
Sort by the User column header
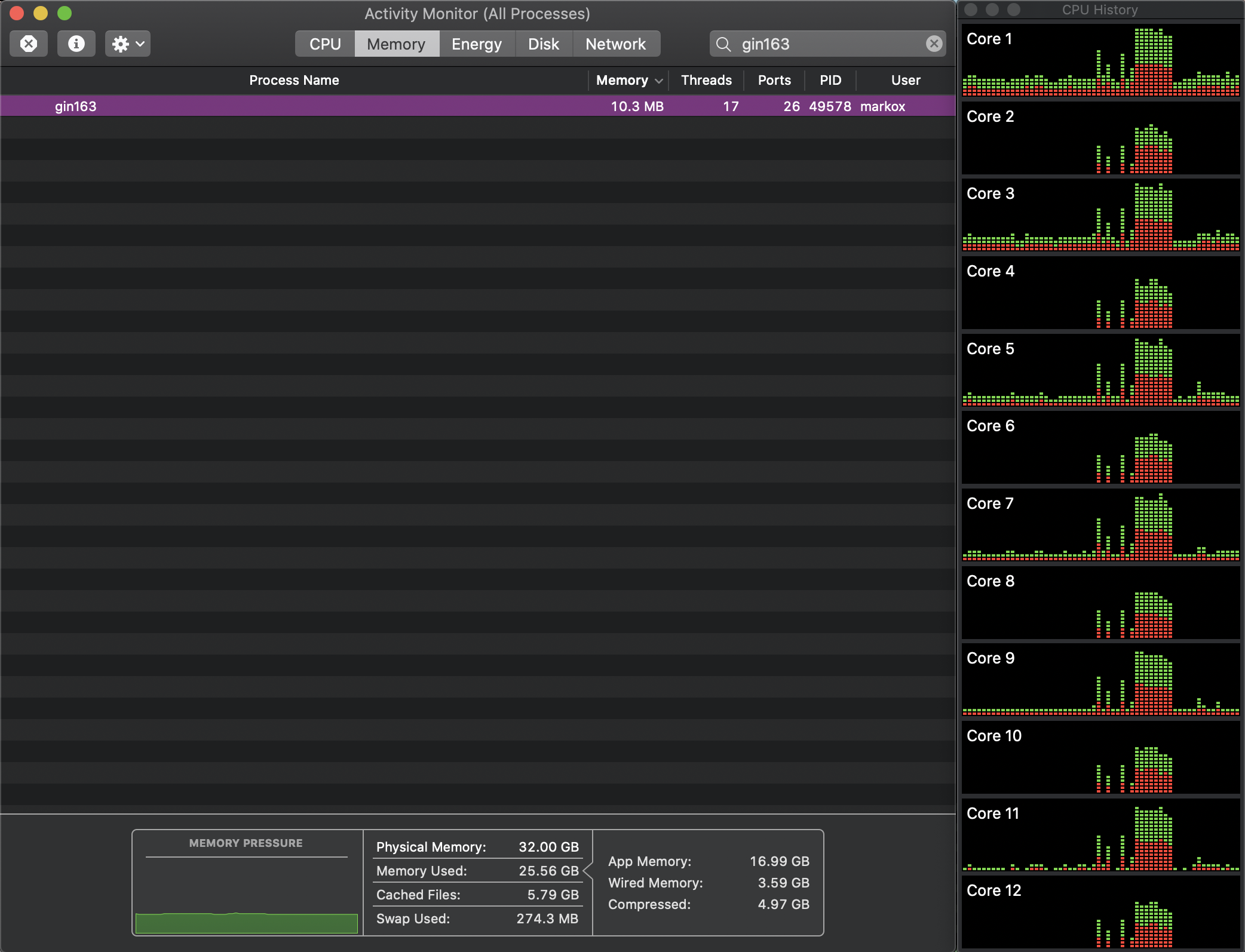click(x=905, y=80)
